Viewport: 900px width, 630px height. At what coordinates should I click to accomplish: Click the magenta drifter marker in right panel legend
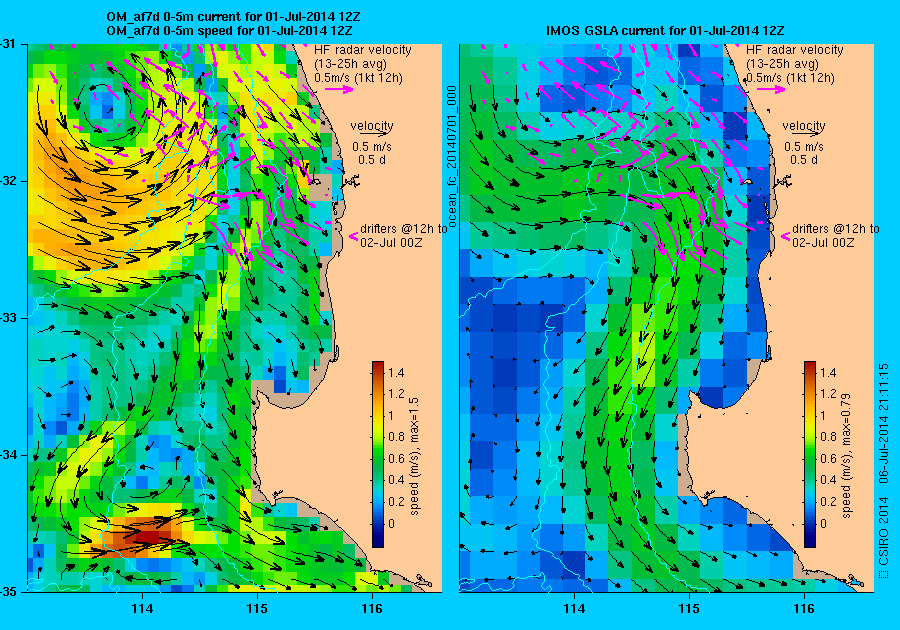click(786, 236)
